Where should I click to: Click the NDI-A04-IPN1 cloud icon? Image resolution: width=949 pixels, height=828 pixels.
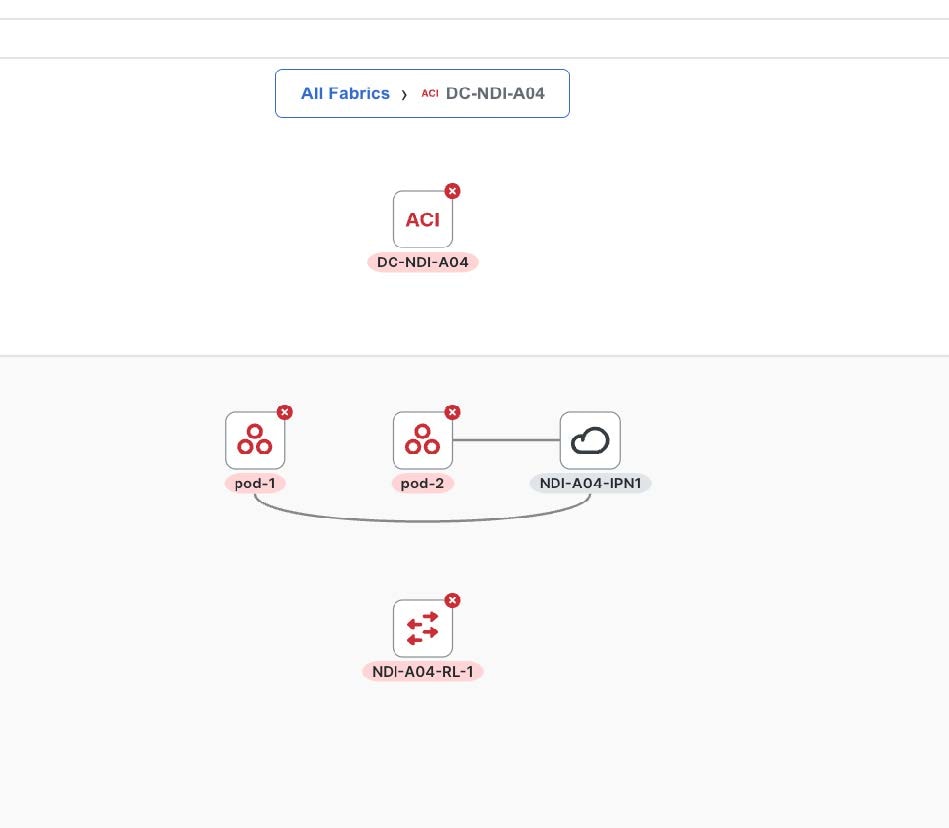pyautogui.click(x=590, y=441)
